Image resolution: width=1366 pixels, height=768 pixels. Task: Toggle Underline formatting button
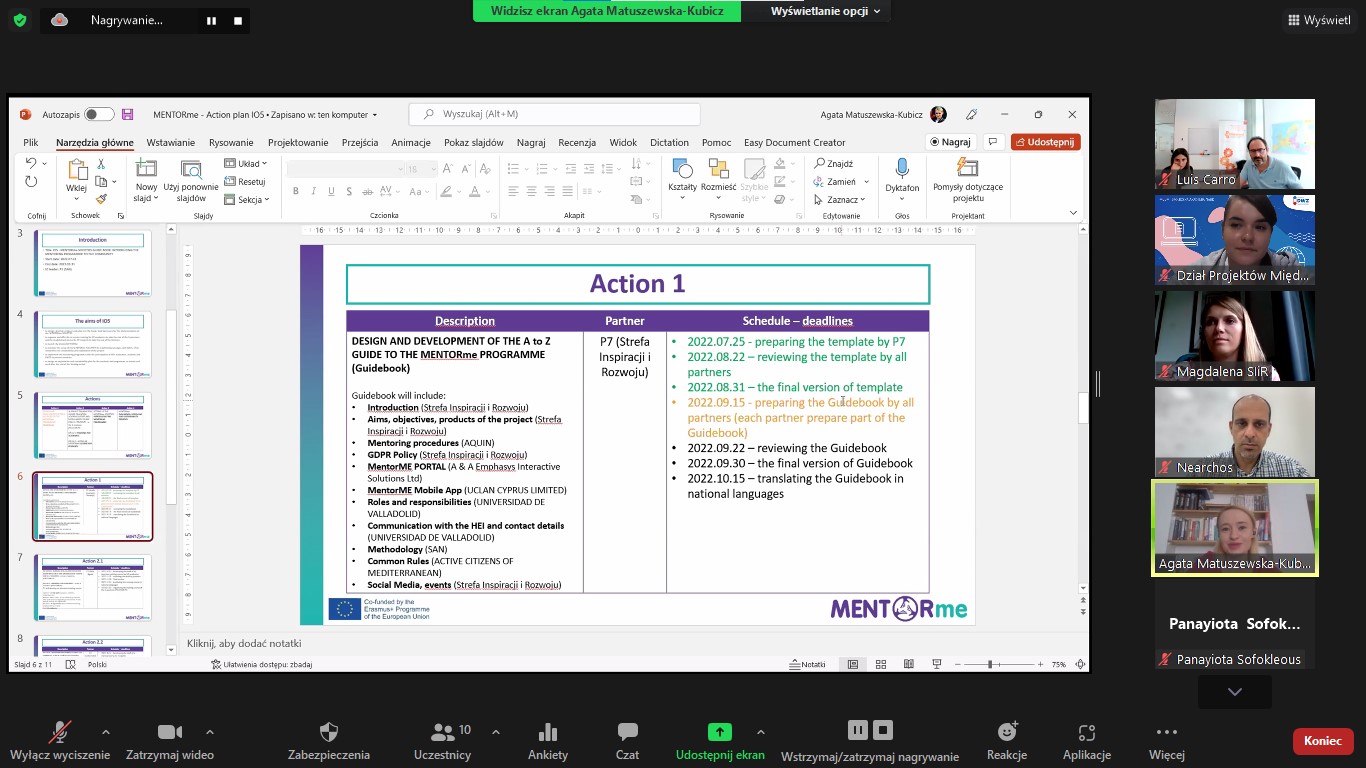coord(331,191)
